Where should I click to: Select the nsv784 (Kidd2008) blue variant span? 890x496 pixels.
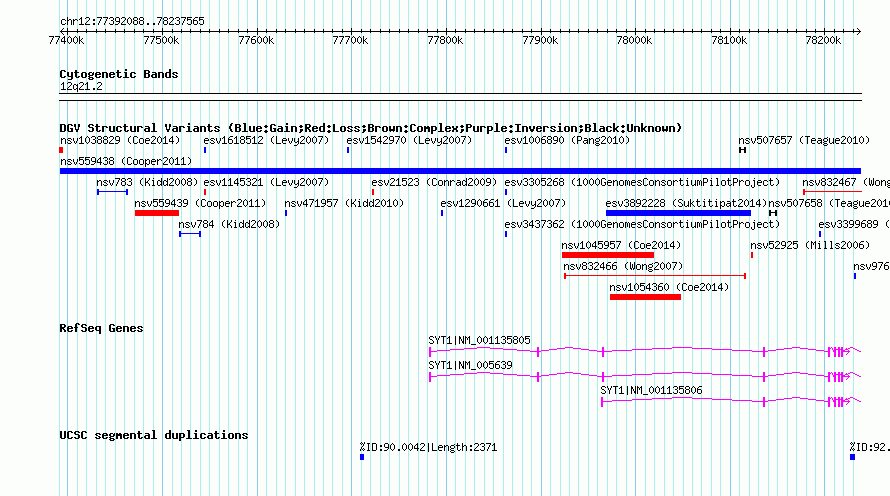pyautogui.click(x=190, y=234)
